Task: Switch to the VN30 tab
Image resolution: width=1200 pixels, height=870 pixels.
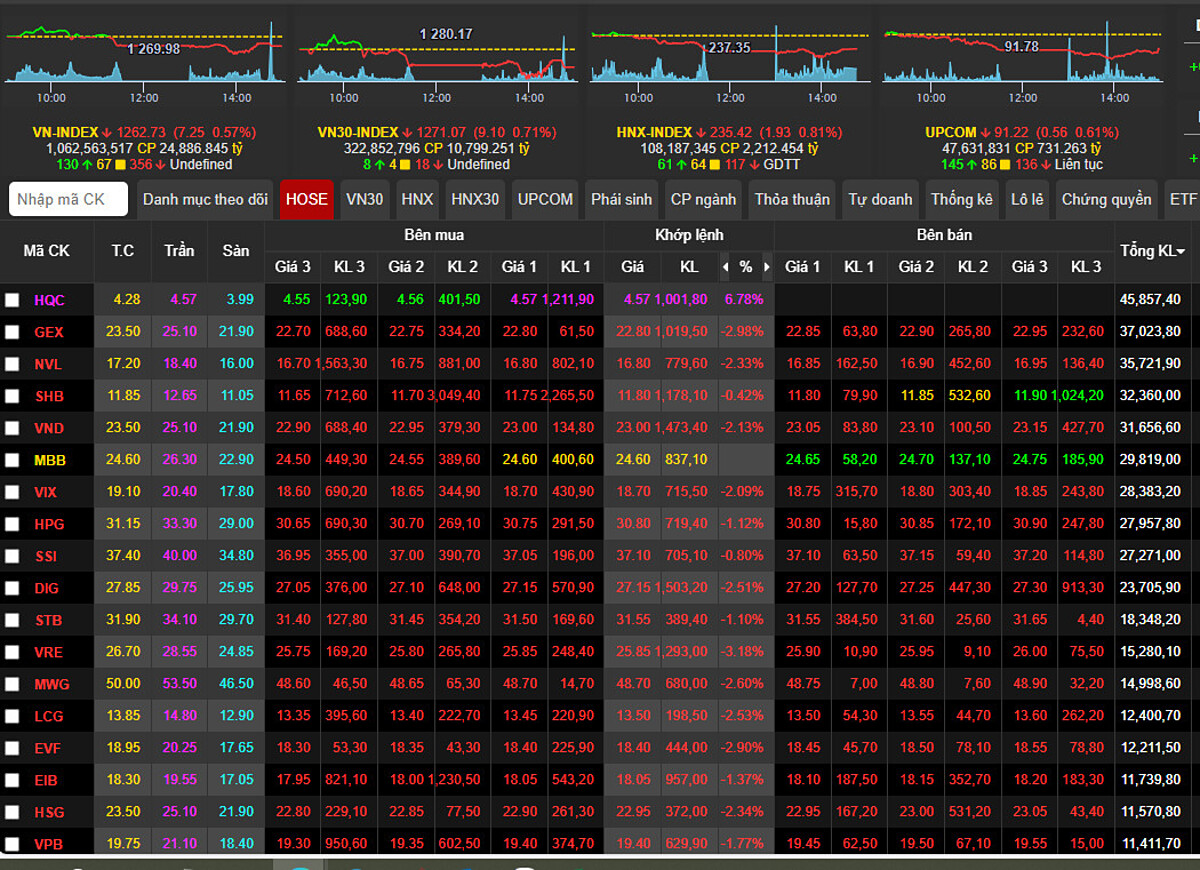Action: pos(364,199)
